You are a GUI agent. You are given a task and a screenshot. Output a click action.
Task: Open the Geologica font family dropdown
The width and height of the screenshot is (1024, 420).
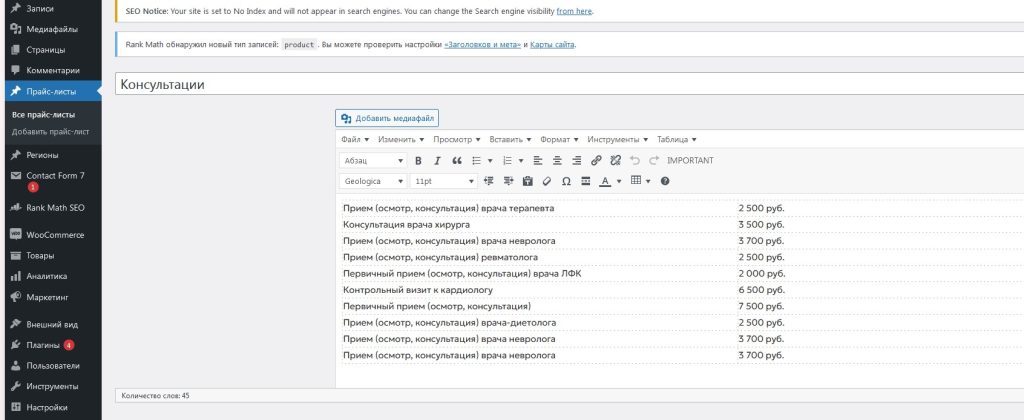click(372, 181)
